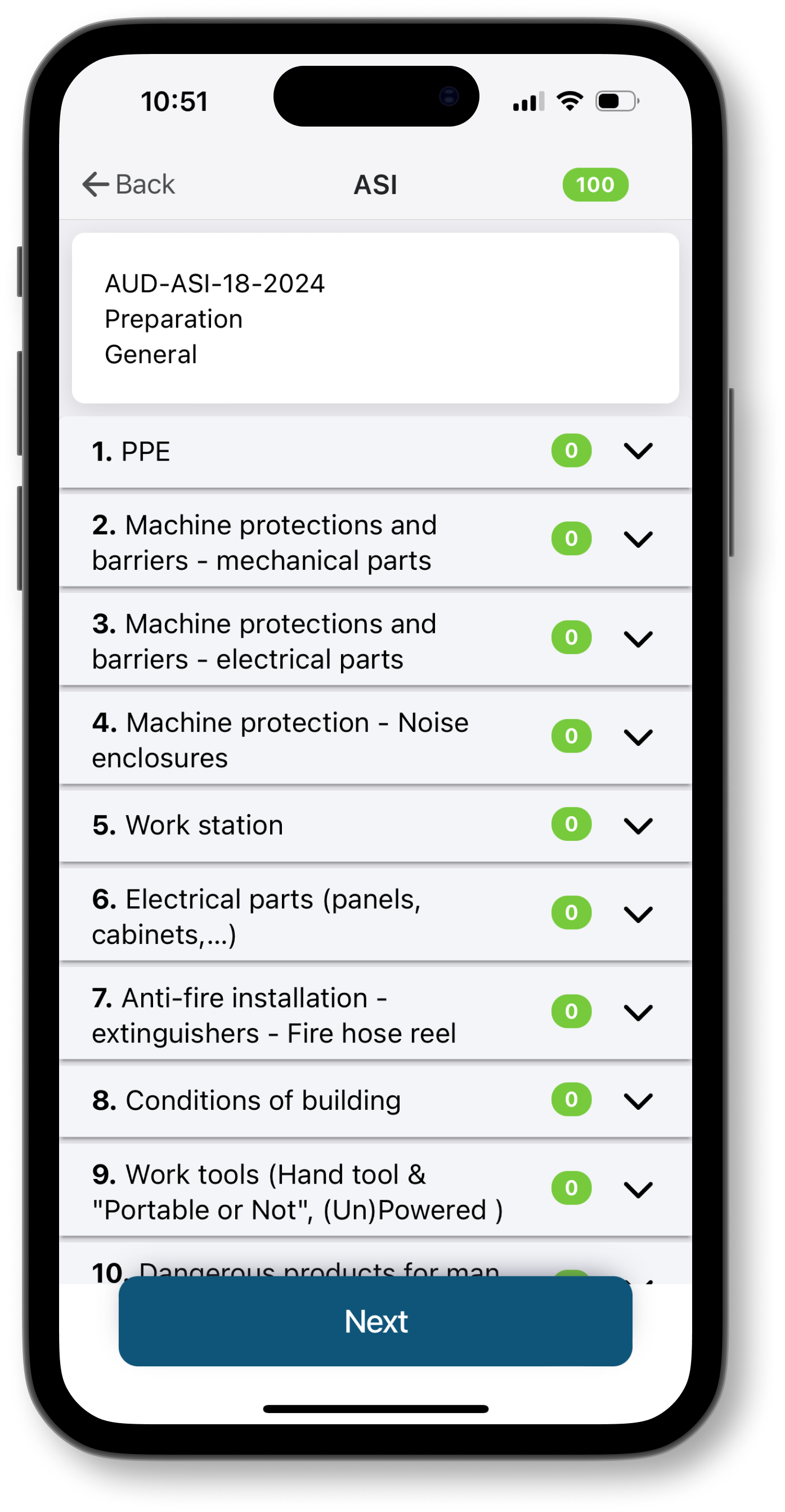Open Work tools (Hand tool) section row
785x1512 pixels.
[x=264, y=1191]
